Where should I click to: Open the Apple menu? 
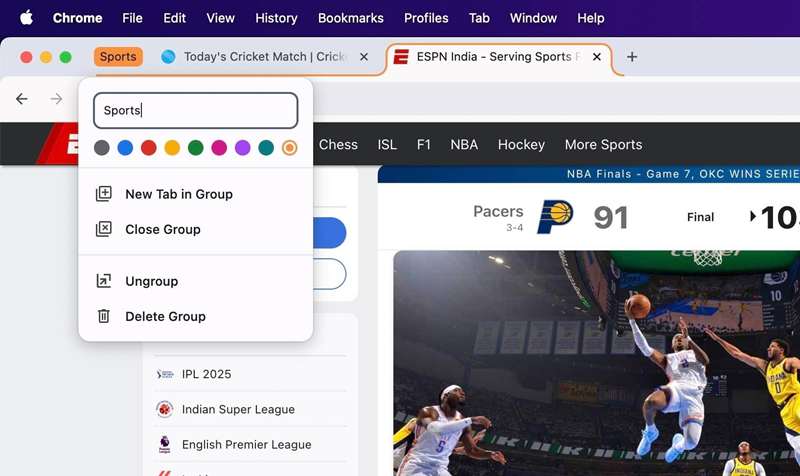click(x=26, y=18)
